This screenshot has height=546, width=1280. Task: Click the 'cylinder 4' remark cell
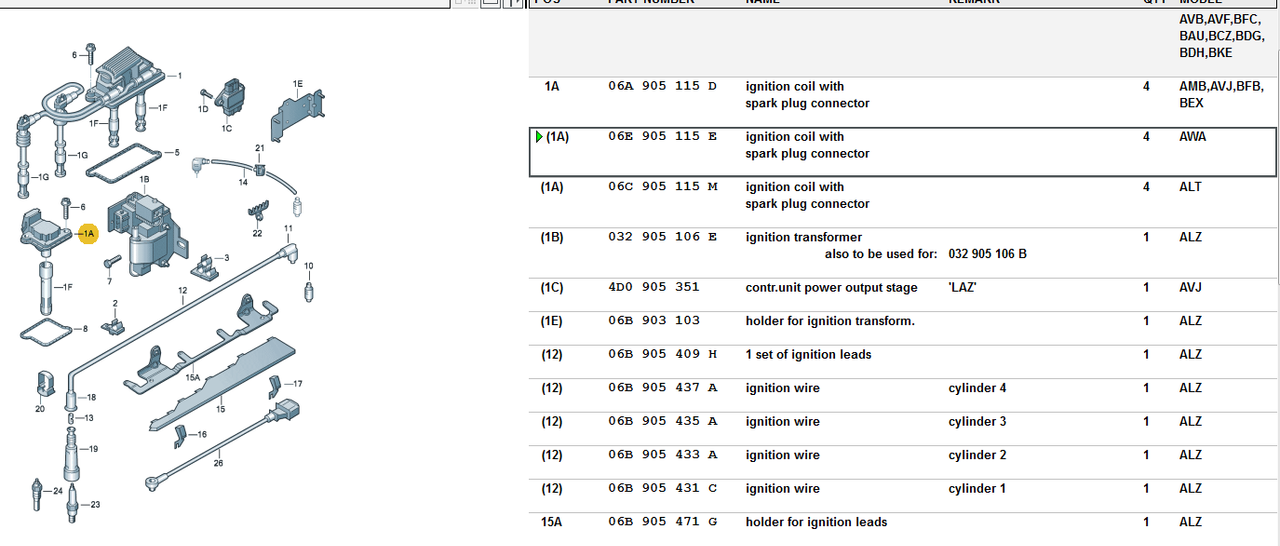pyautogui.click(x=977, y=388)
